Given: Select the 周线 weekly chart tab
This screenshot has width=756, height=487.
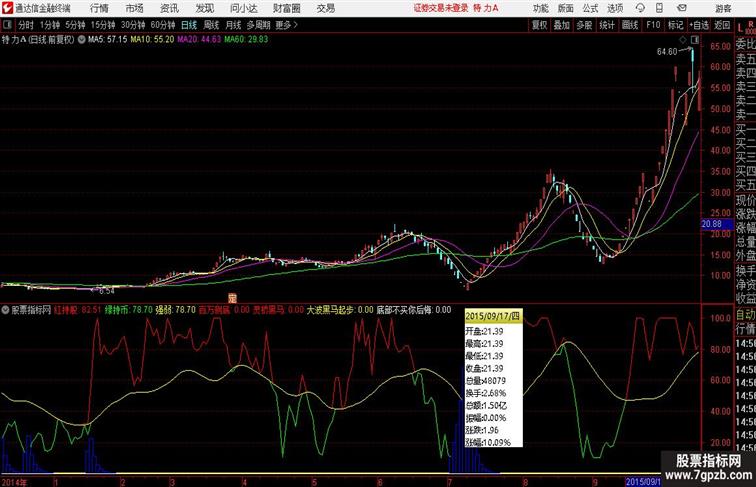Looking at the screenshot, I should 211,25.
